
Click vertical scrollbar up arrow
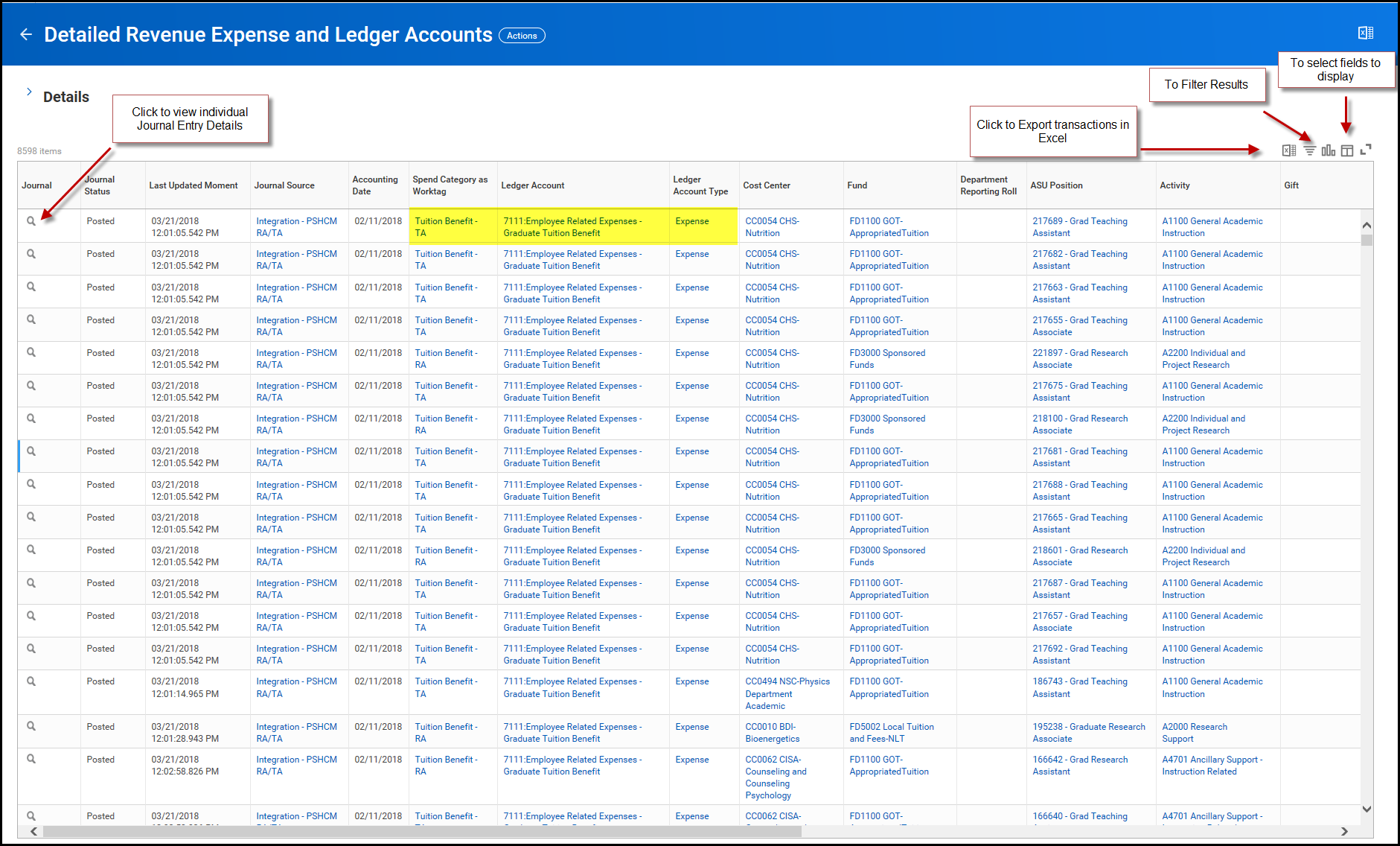[1367, 225]
